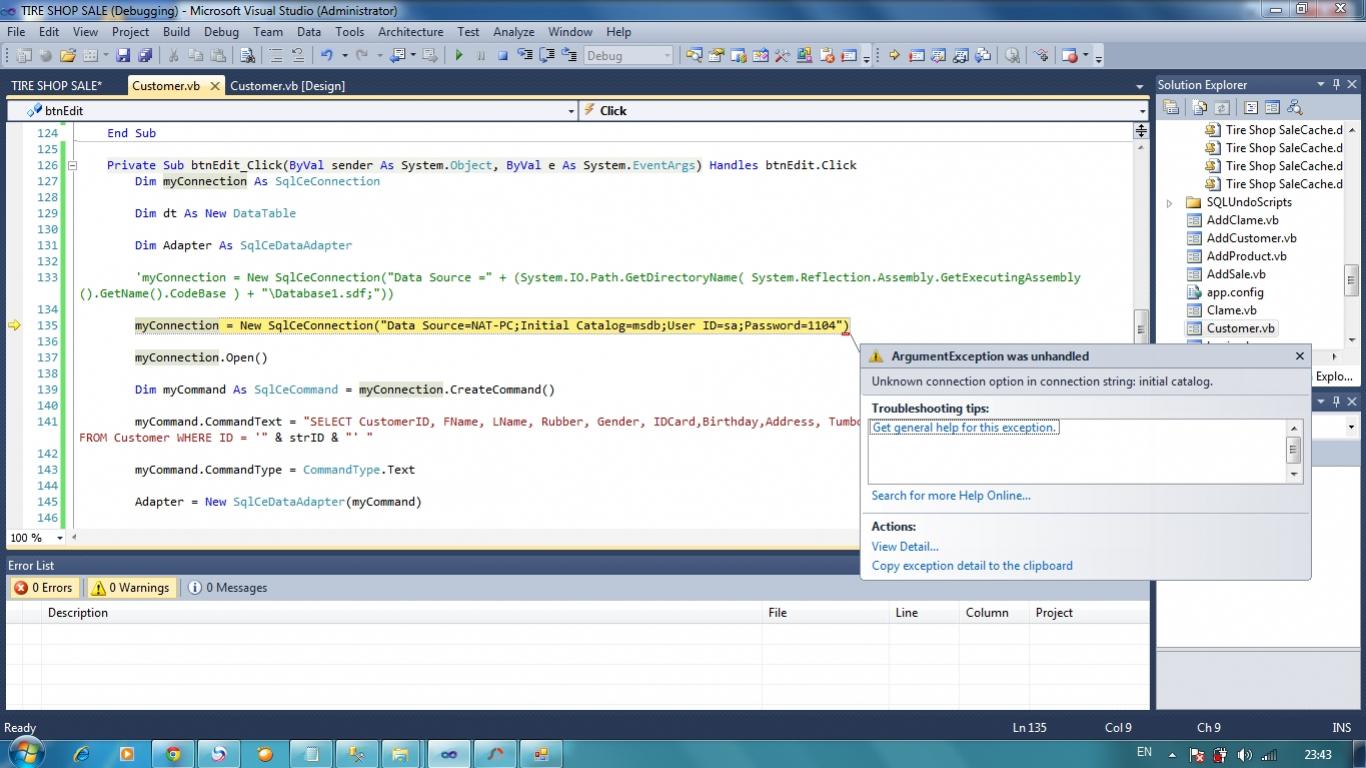Collapse the btnEdit_Click Sub outlining box
Screen dimensions: 1366x768
[x=72, y=165]
